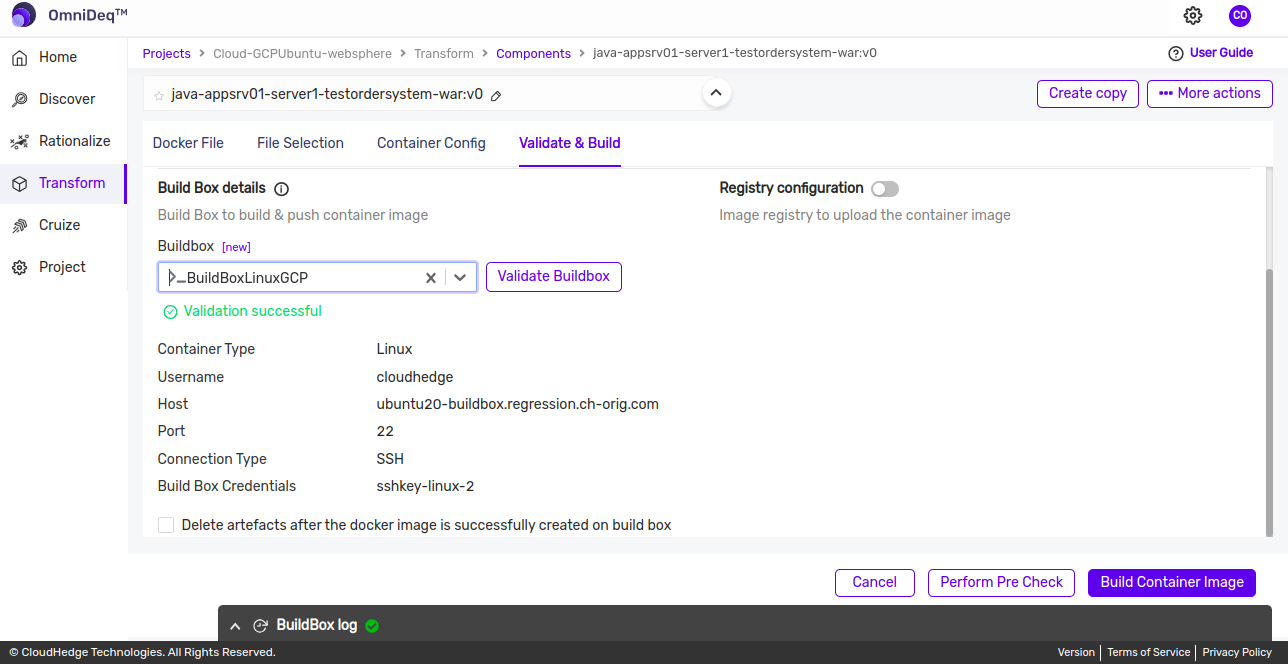Select the Validate & Build tab
Screen dimensions: 1288x664
pos(570,143)
